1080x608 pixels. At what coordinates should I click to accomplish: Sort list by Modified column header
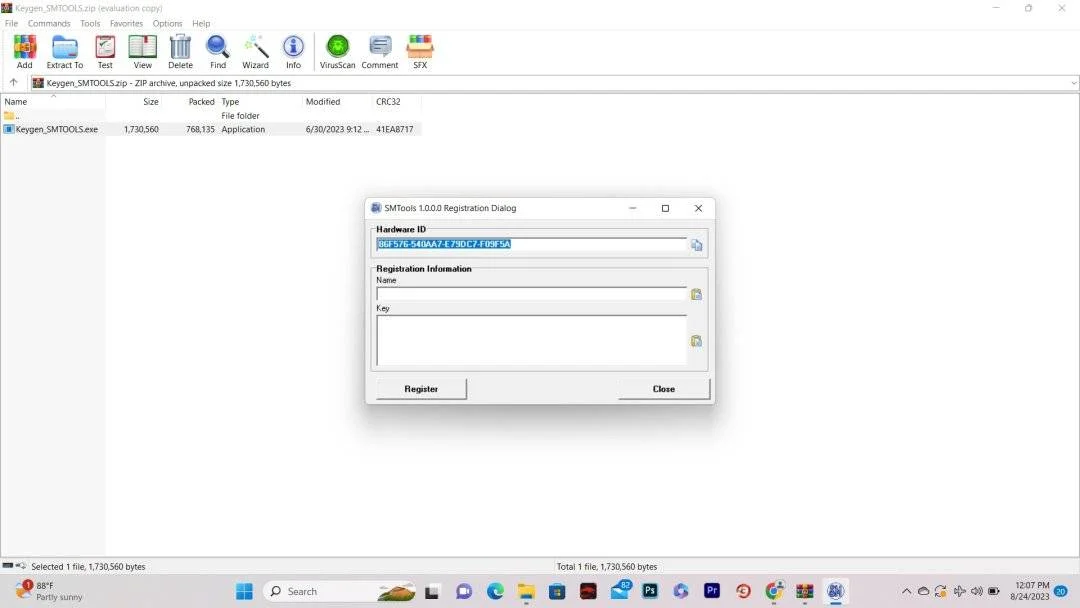[338, 101]
